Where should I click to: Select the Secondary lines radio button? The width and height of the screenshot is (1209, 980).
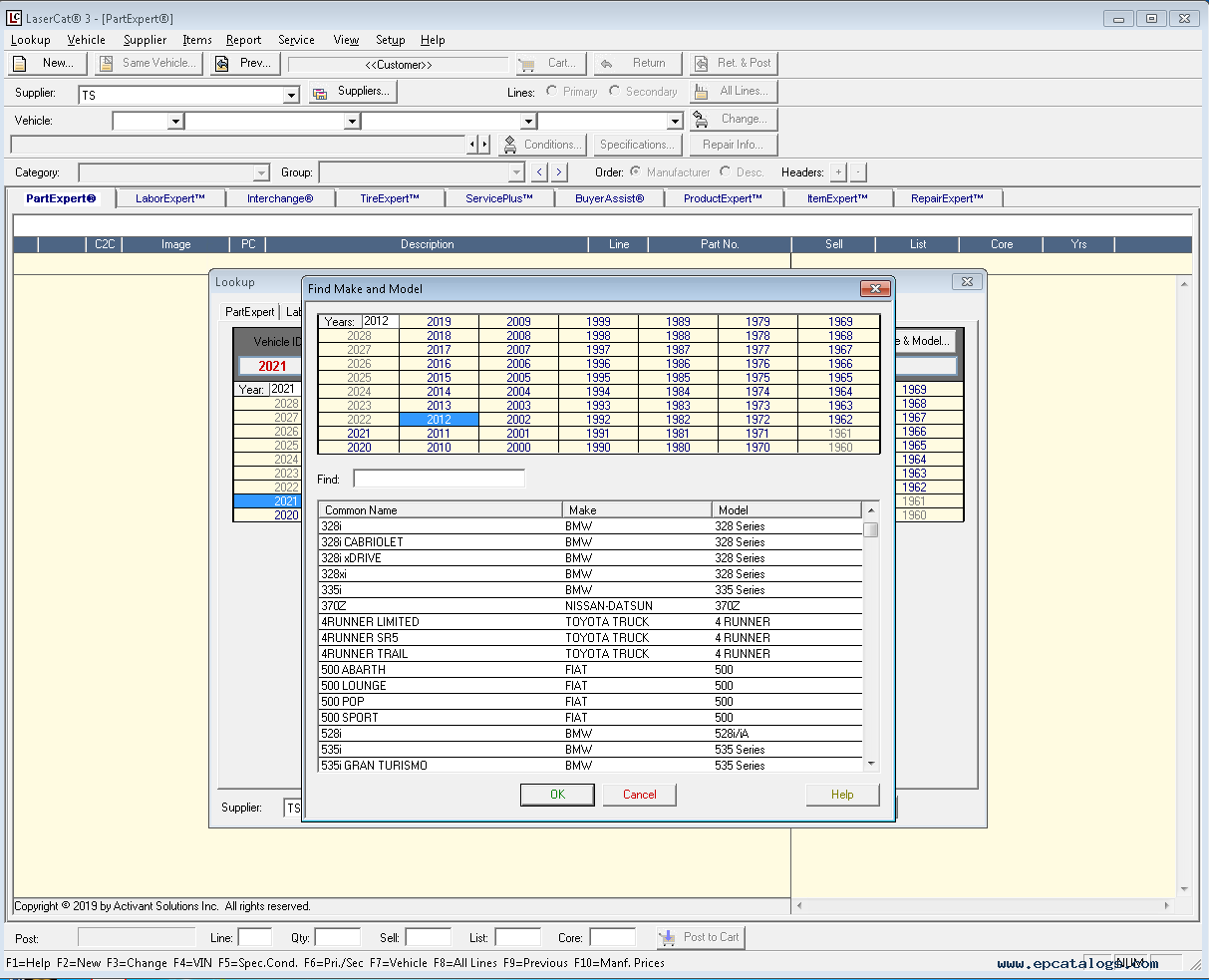point(614,91)
